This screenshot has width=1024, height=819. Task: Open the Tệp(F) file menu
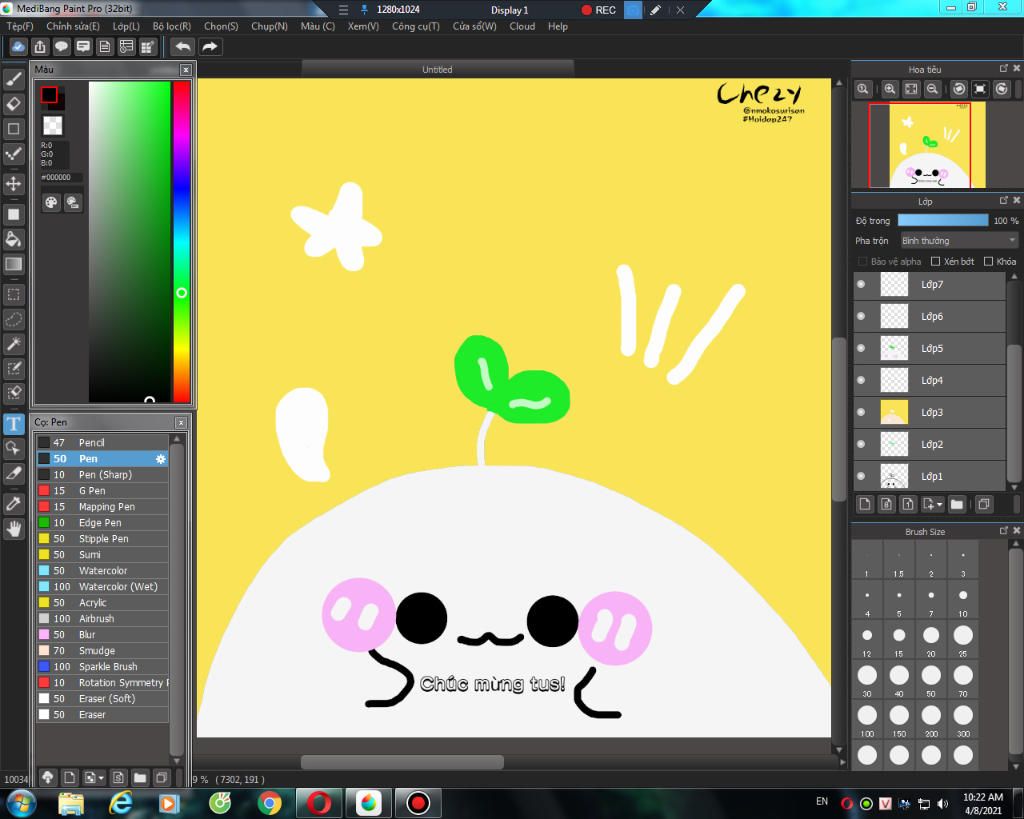coord(20,26)
